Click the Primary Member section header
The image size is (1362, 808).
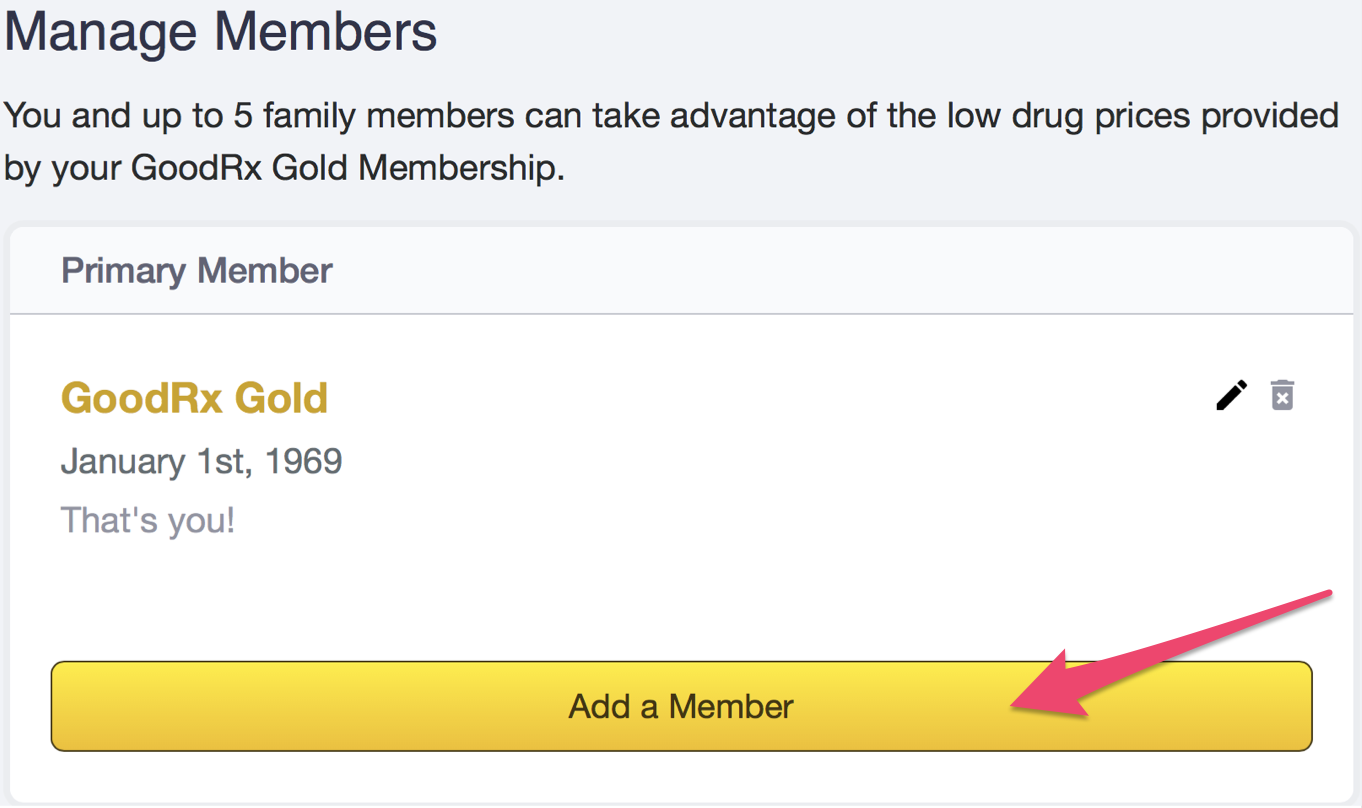pyautogui.click(x=197, y=271)
